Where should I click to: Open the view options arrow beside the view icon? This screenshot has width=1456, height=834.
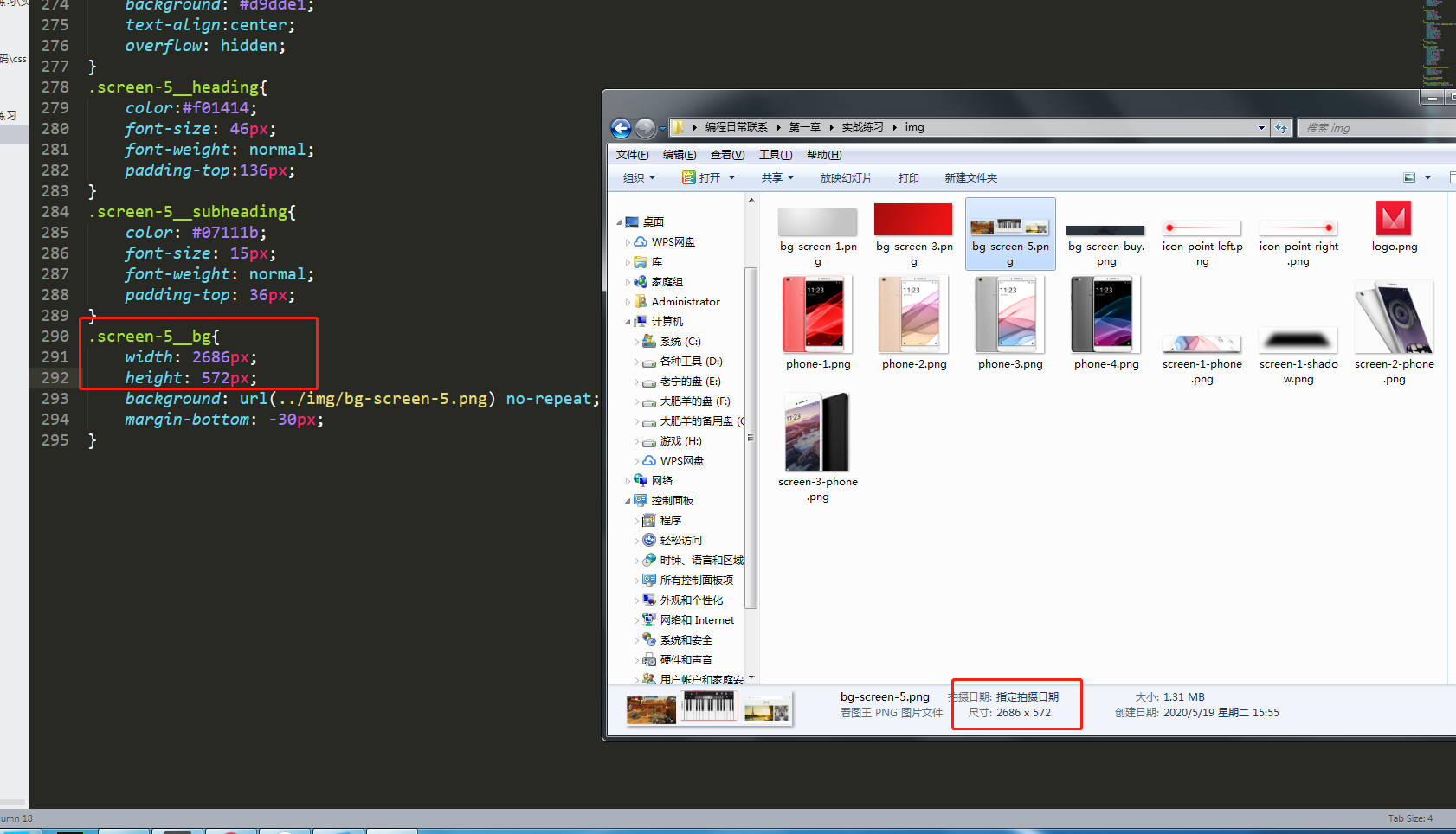pyautogui.click(x=1428, y=177)
